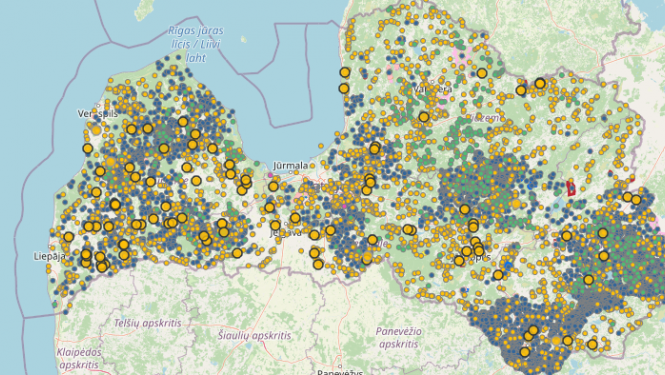The image size is (665, 375).
Task: Click the large yellow marker just below the bright blue marker
Action: [498, 275]
